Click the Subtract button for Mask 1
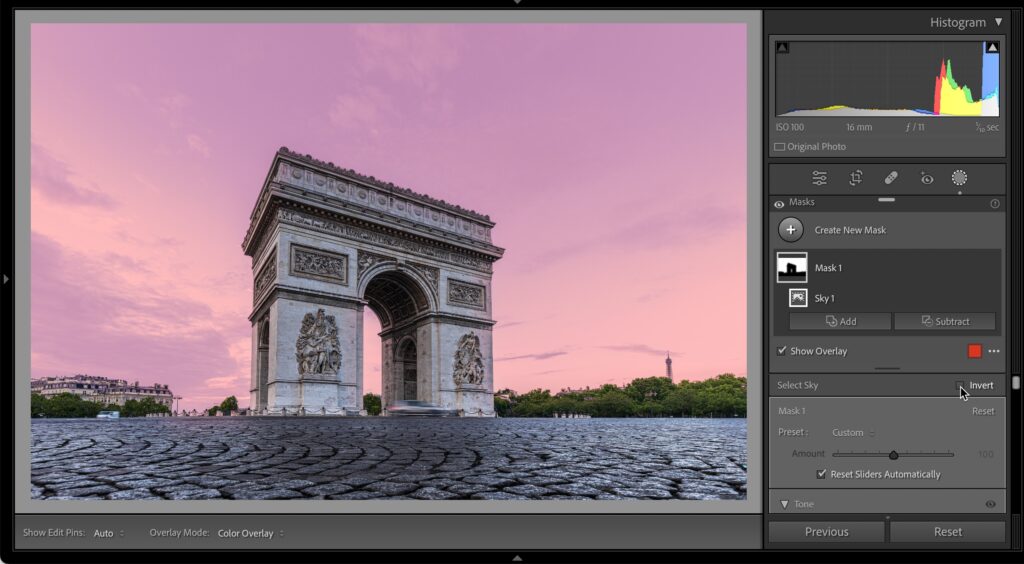Viewport: 1024px width, 564px height. pyautogui.click(x=944, y=321)
